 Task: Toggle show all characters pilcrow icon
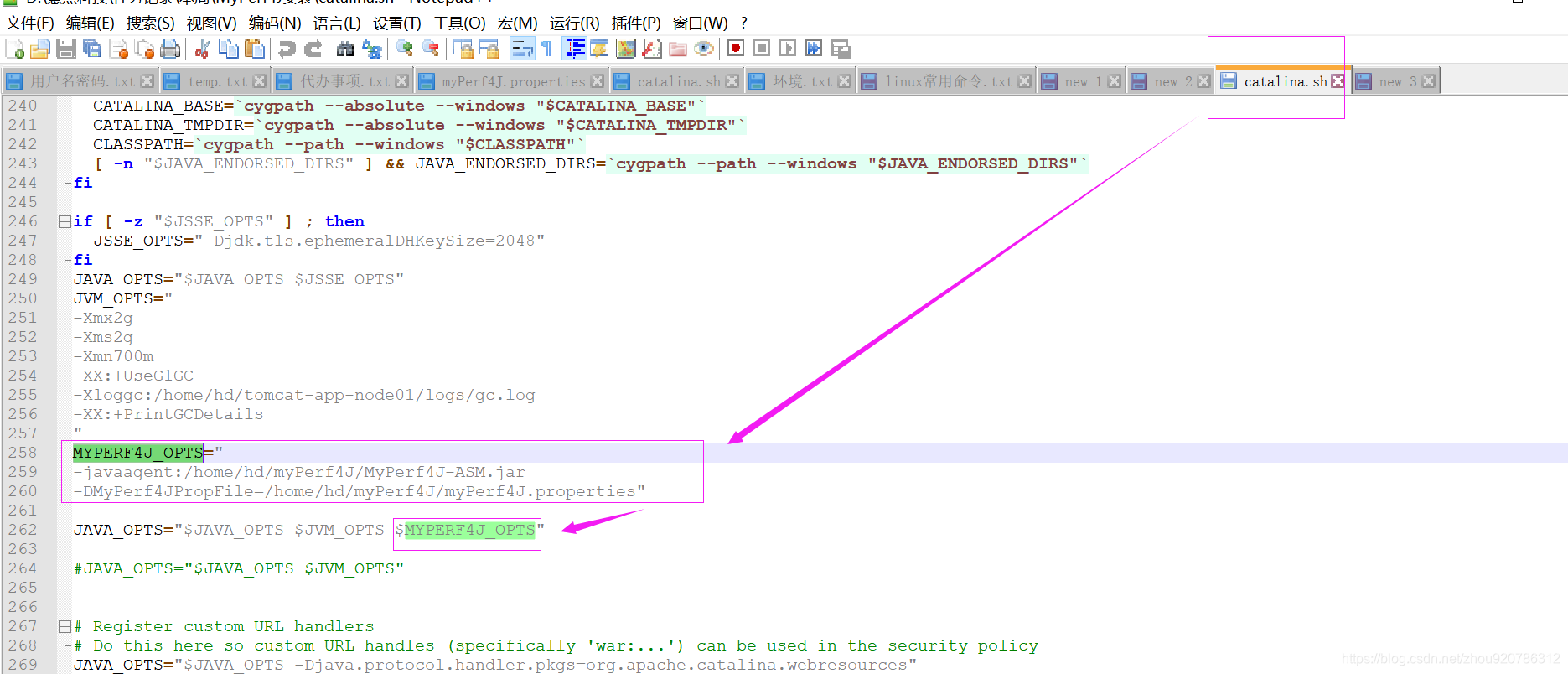pos(547,49)
